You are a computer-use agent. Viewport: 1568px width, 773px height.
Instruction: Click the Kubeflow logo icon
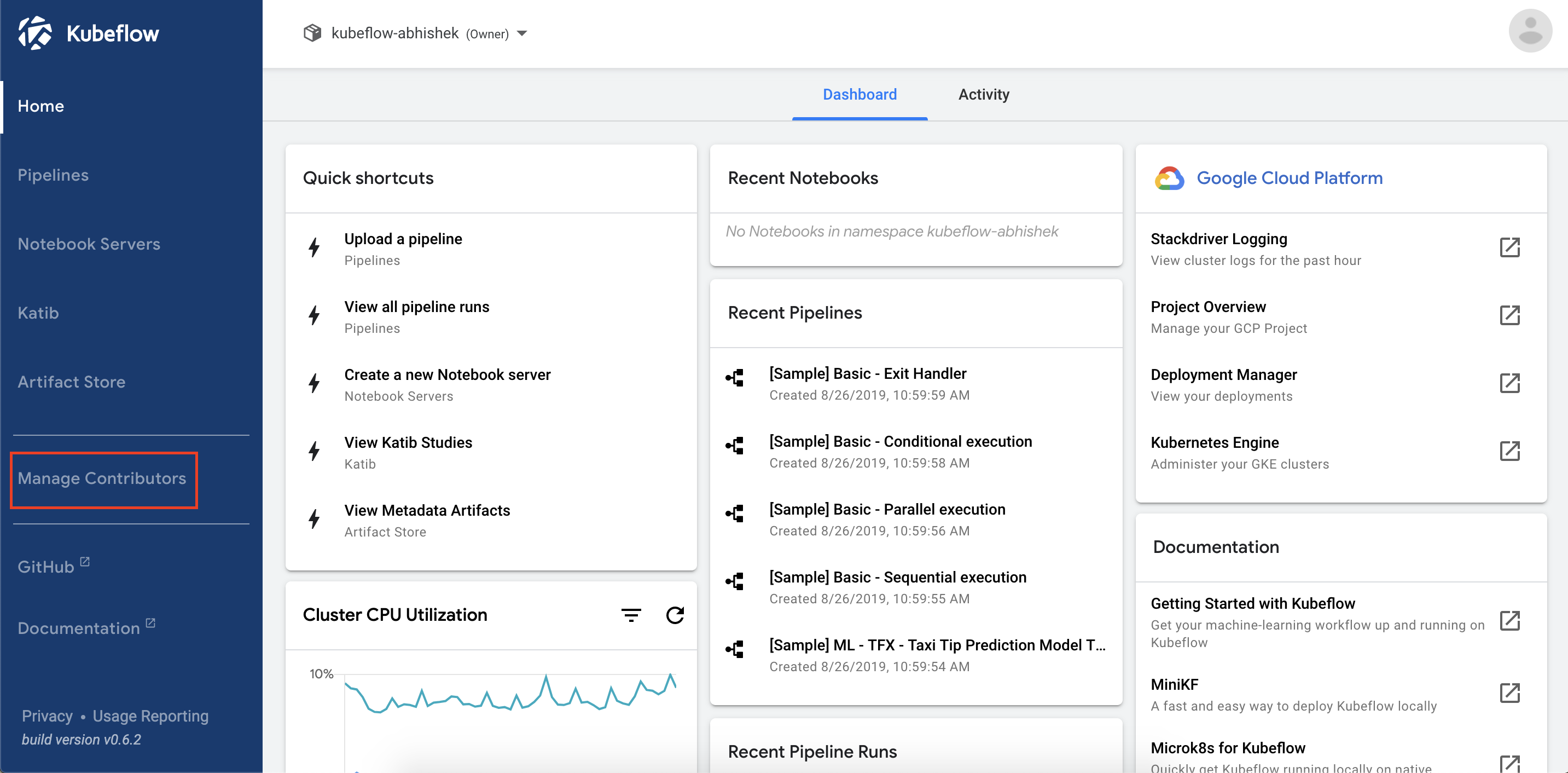(34, 33)
